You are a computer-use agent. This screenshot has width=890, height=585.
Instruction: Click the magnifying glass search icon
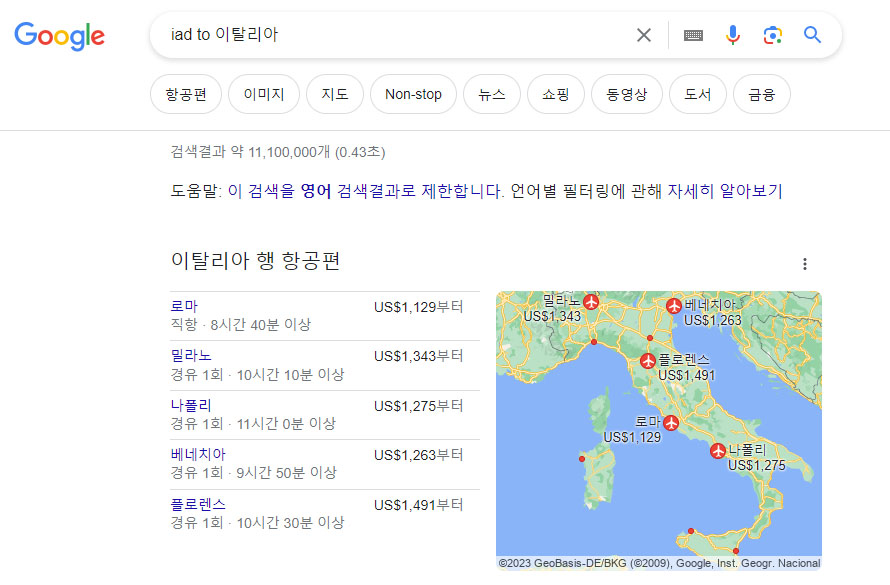(812, 35)
